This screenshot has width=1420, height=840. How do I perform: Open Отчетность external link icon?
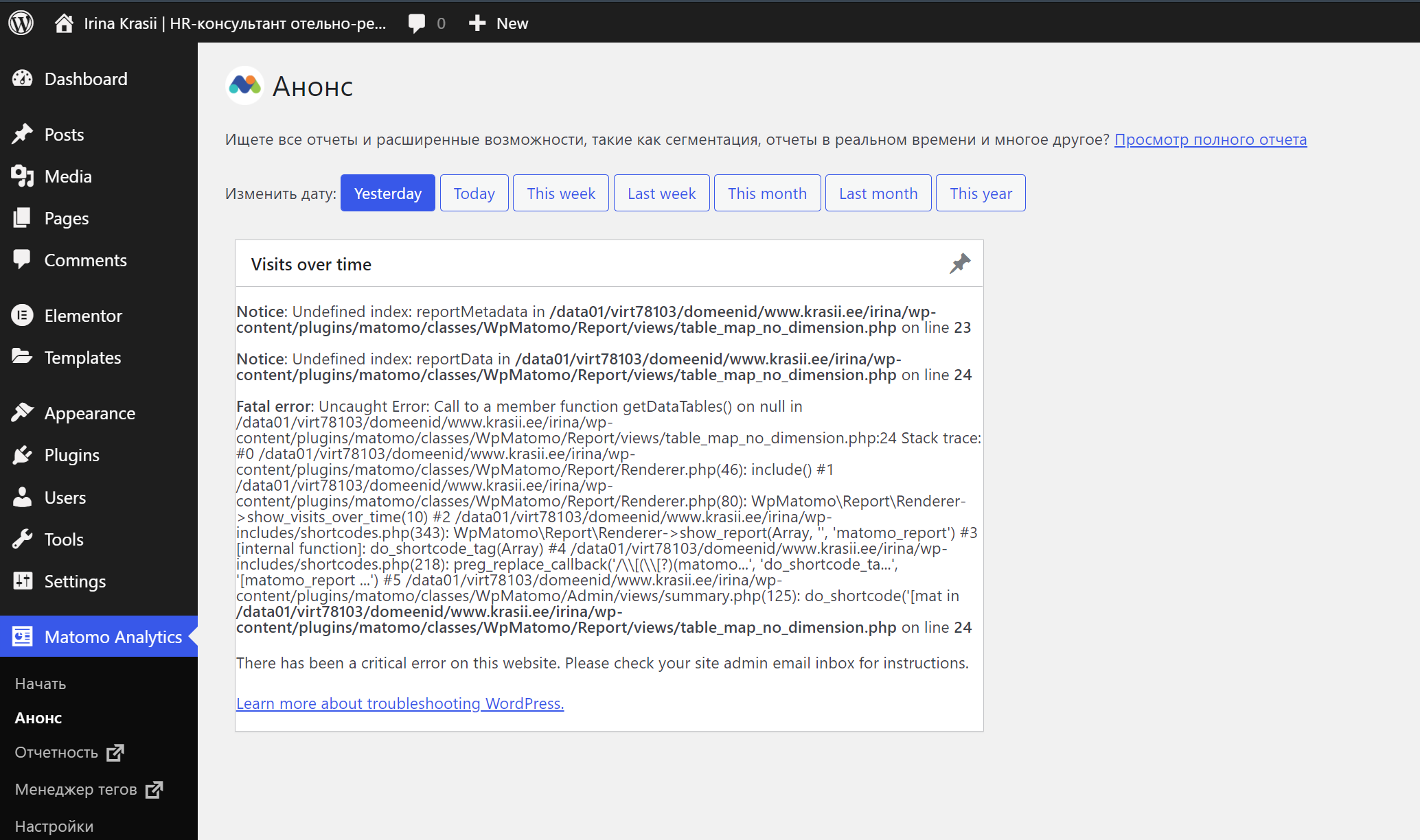tap(115, 752)
